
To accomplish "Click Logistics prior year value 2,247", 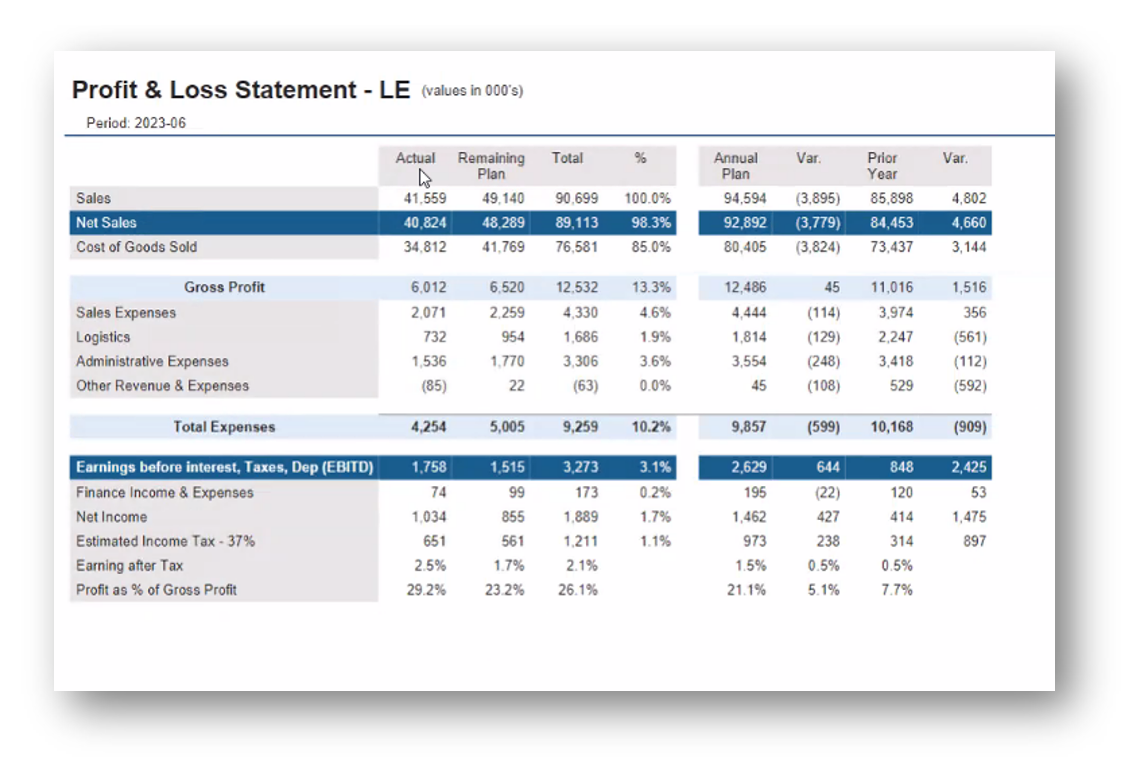I will (x=895, y=337).
